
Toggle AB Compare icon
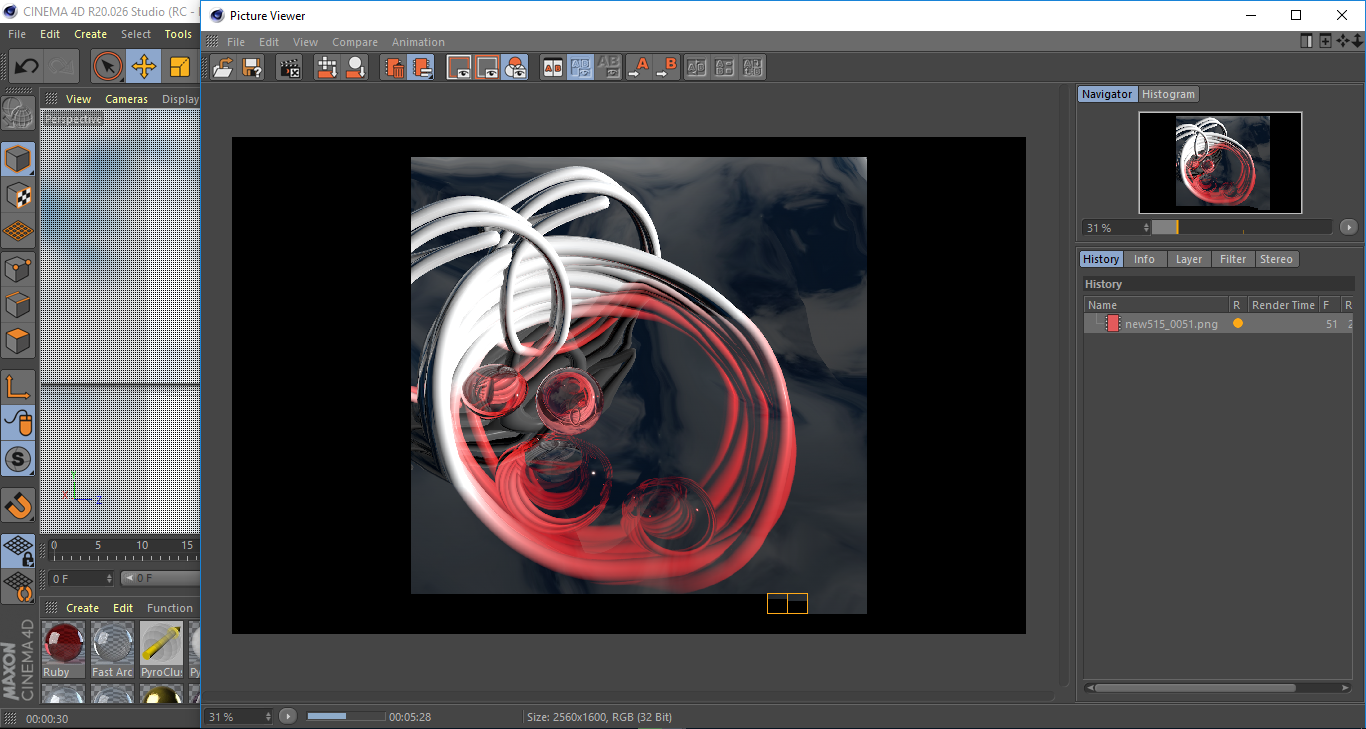click(x=552, y=68)
